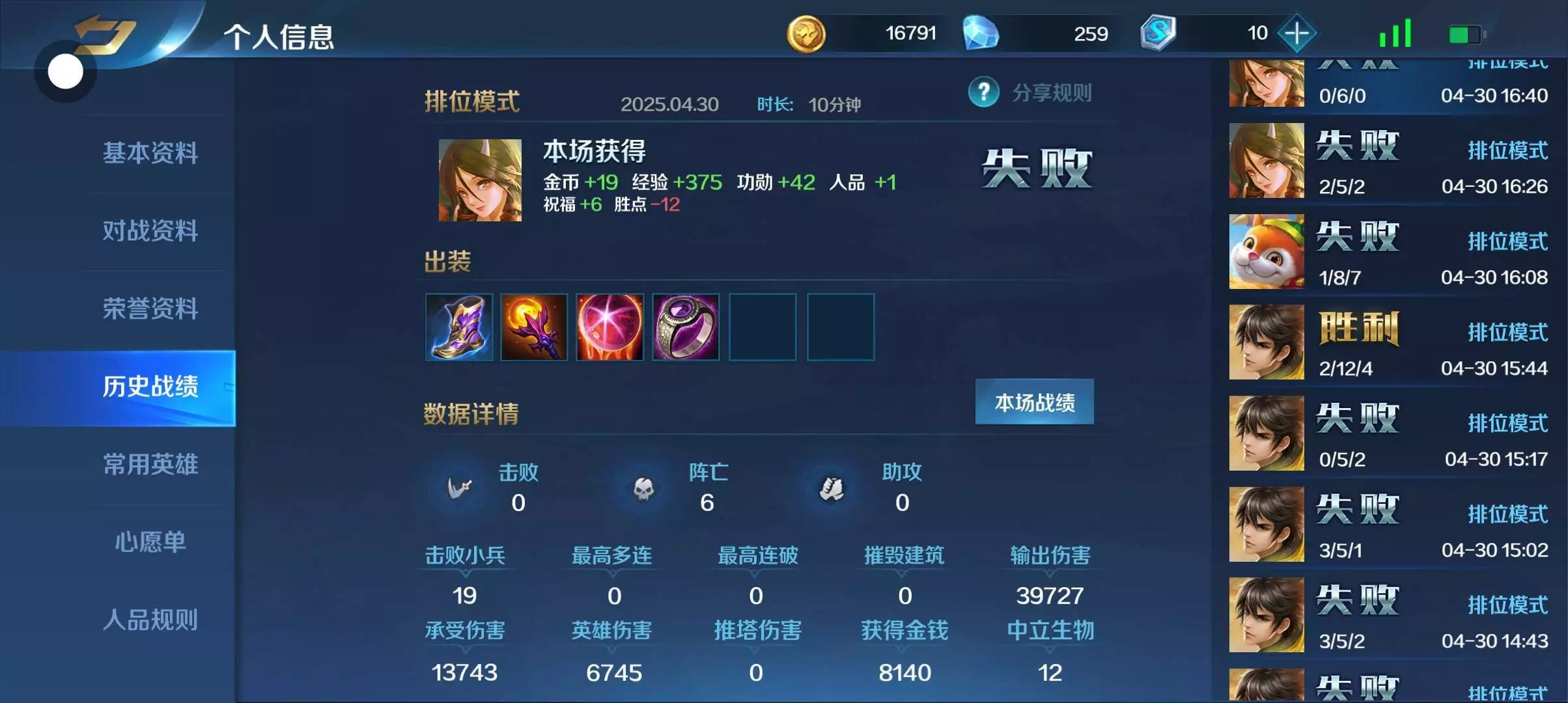The image size is (1568, 703).
Task: Open the 人品规则 tab
Action: click(x=150, y=620)
